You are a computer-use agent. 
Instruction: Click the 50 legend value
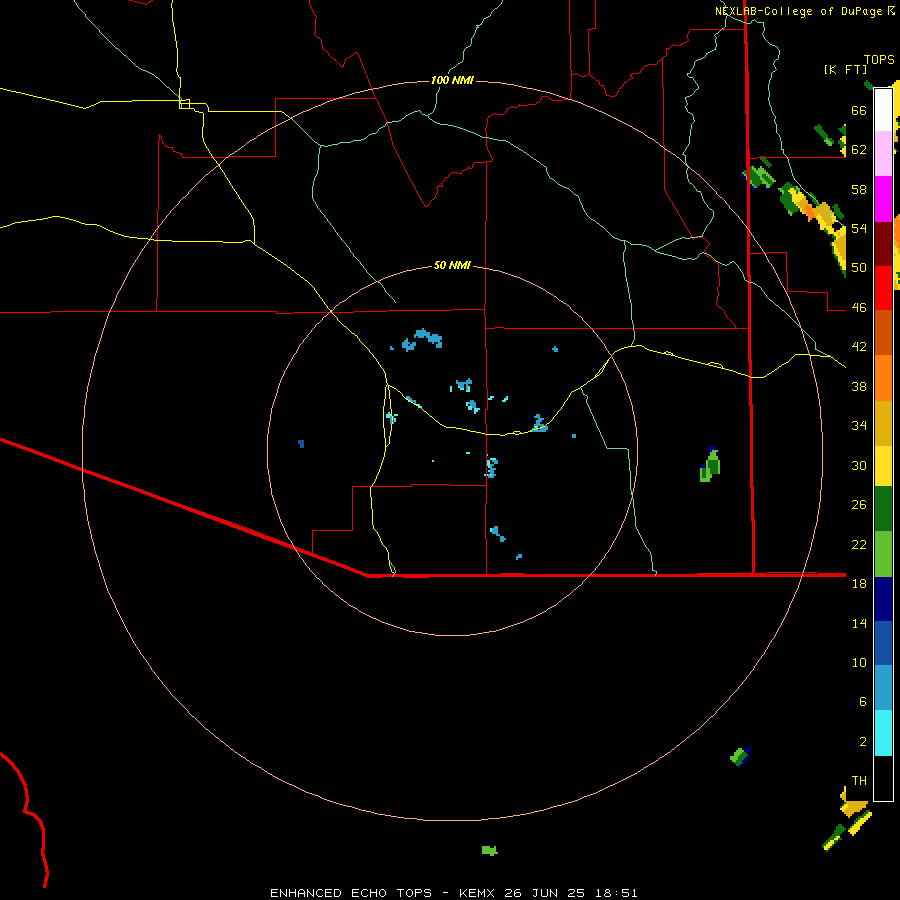coord(859,268)
